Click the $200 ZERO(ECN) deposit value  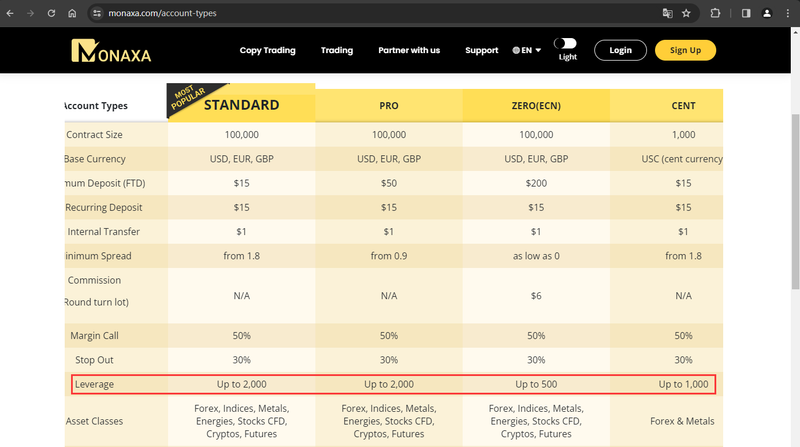coord(536,183)
